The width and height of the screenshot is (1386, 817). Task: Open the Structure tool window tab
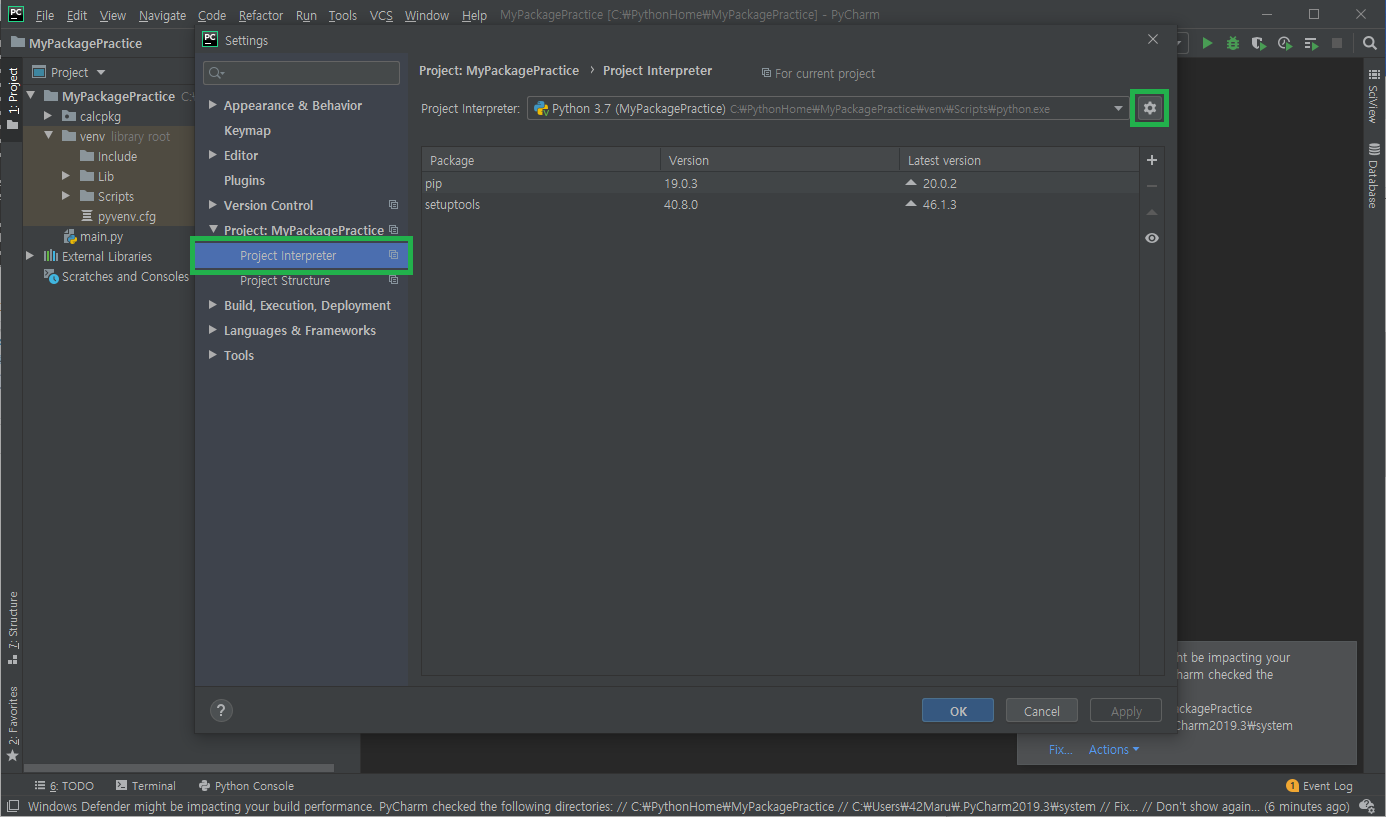click(12, 627)
